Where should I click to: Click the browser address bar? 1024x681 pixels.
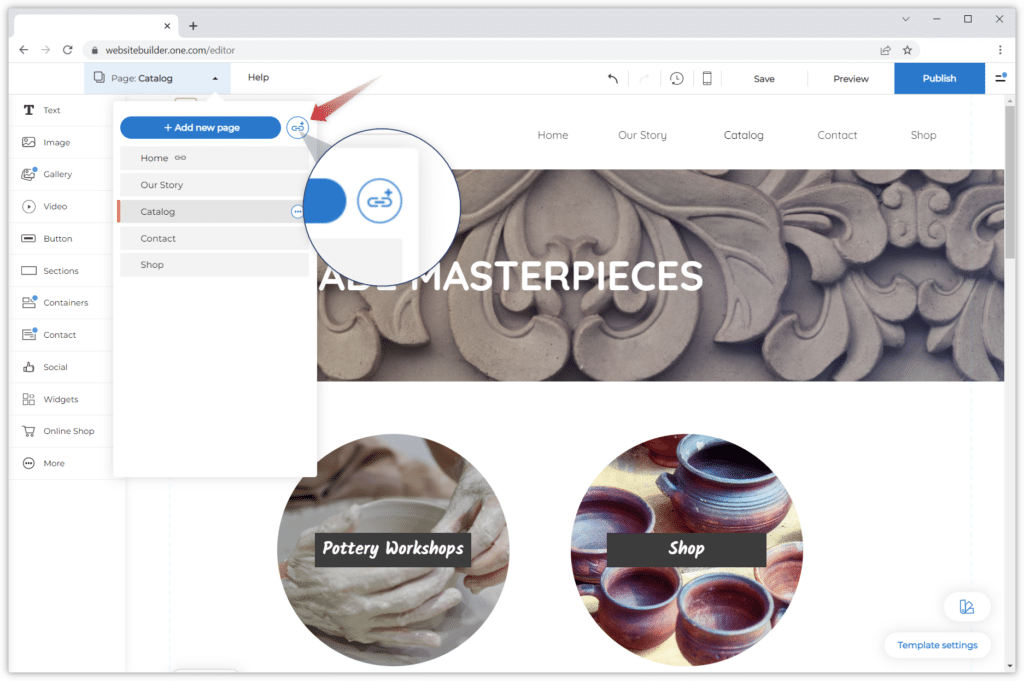point(480,50)
